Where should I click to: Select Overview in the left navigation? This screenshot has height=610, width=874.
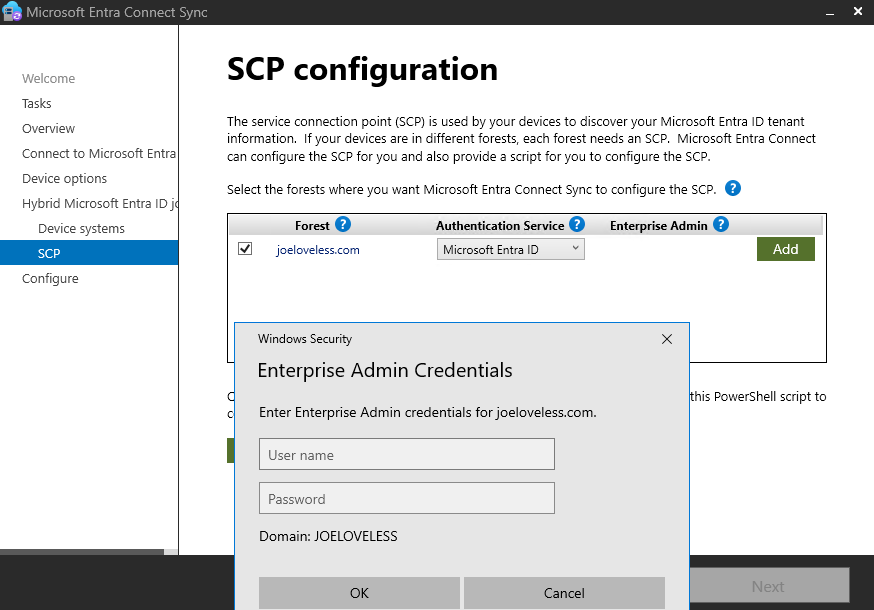coord(49,129)
